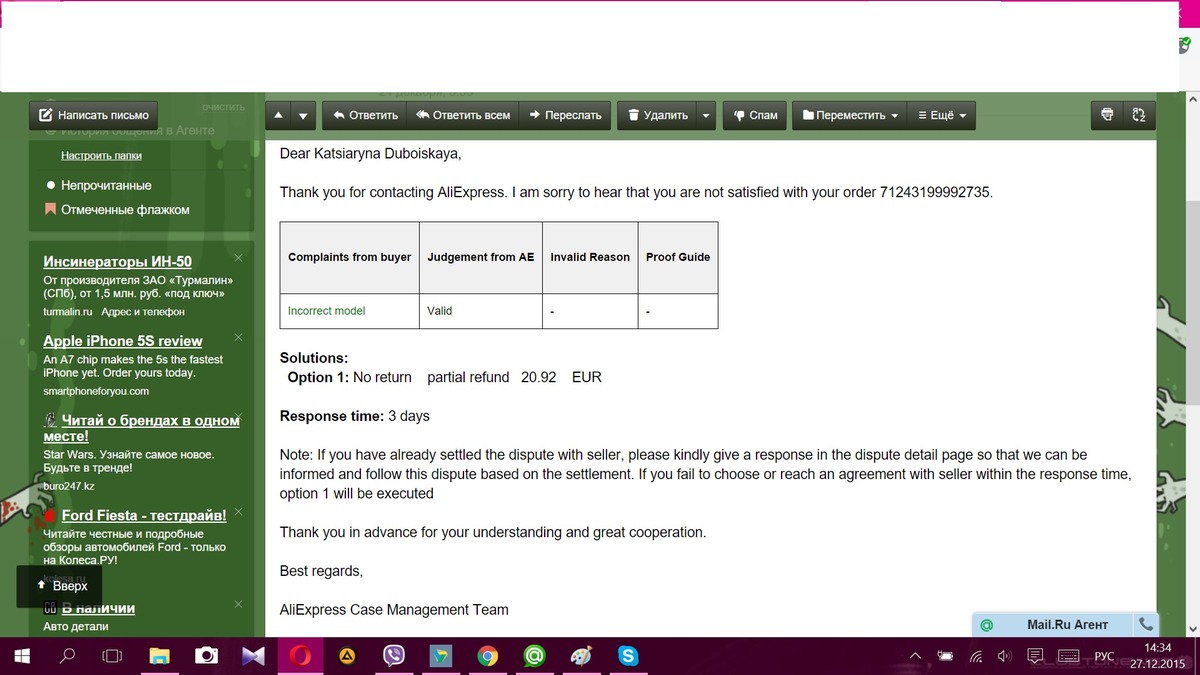This screenshot has height=675, width=1200.
Task: Go to previous message with up arrow
Action: pyautogui.click(x=278, y=115)
